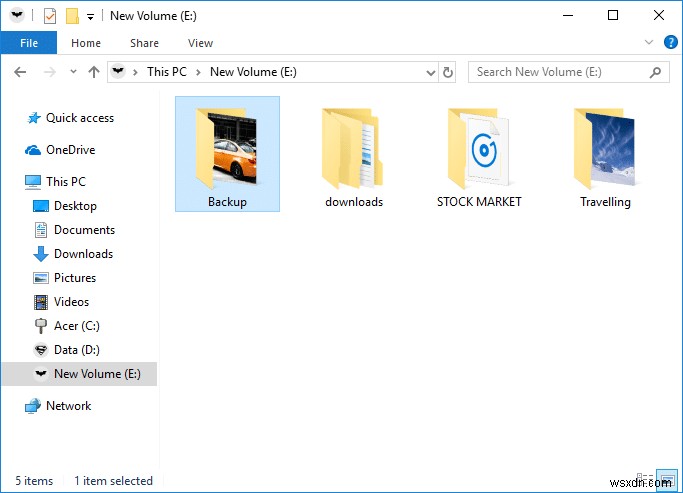This screenshot has height=493, width=683.
Task: Select Videos label in sidebar
Action: 71,302
